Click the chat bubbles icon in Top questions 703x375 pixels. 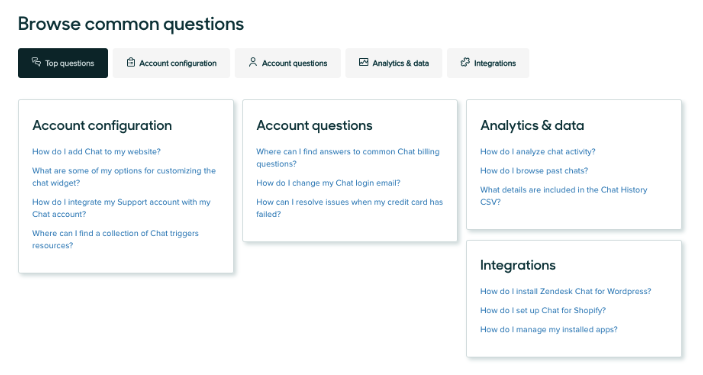click(36, 62)
